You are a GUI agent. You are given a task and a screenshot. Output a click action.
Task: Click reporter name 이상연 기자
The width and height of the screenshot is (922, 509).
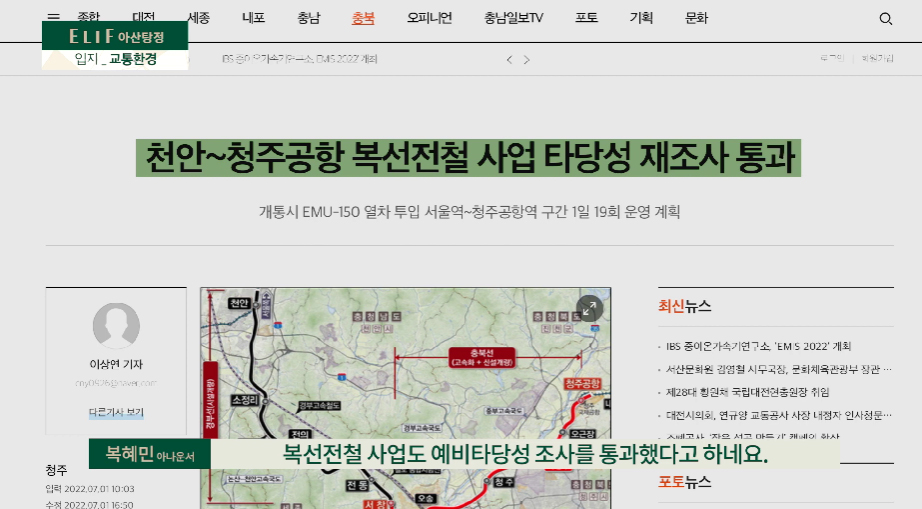(116, 364)
